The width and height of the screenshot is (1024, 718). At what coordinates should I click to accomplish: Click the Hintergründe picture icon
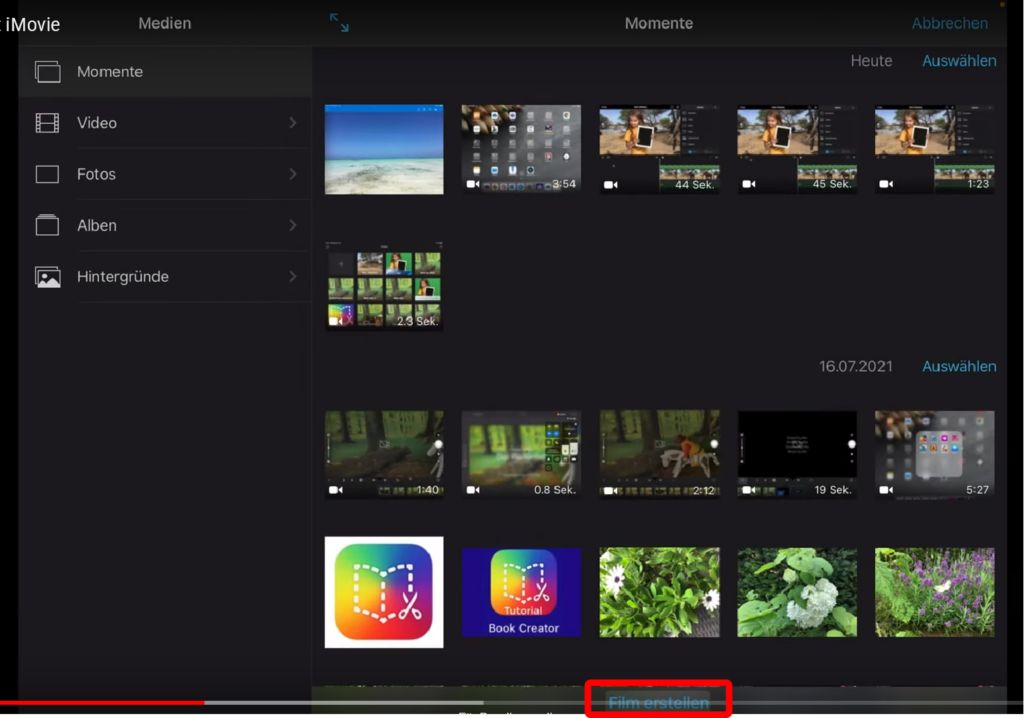click(x=47, y=277)
